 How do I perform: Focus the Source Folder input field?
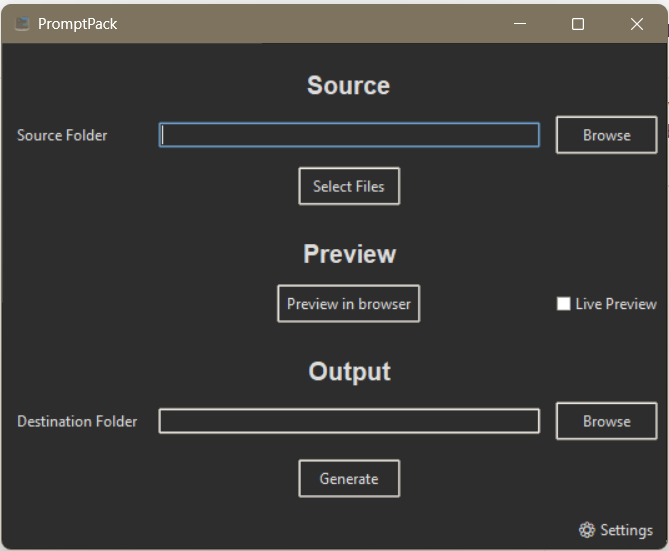349,135
